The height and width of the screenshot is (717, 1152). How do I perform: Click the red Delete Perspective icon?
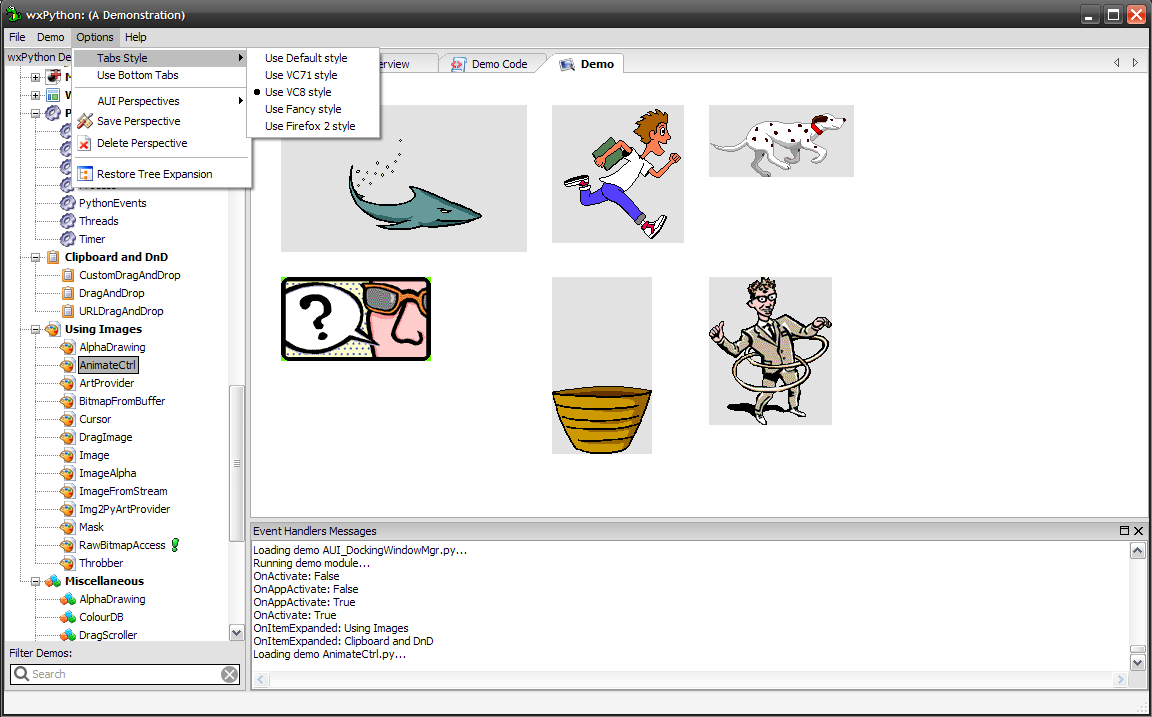point(85,143)
